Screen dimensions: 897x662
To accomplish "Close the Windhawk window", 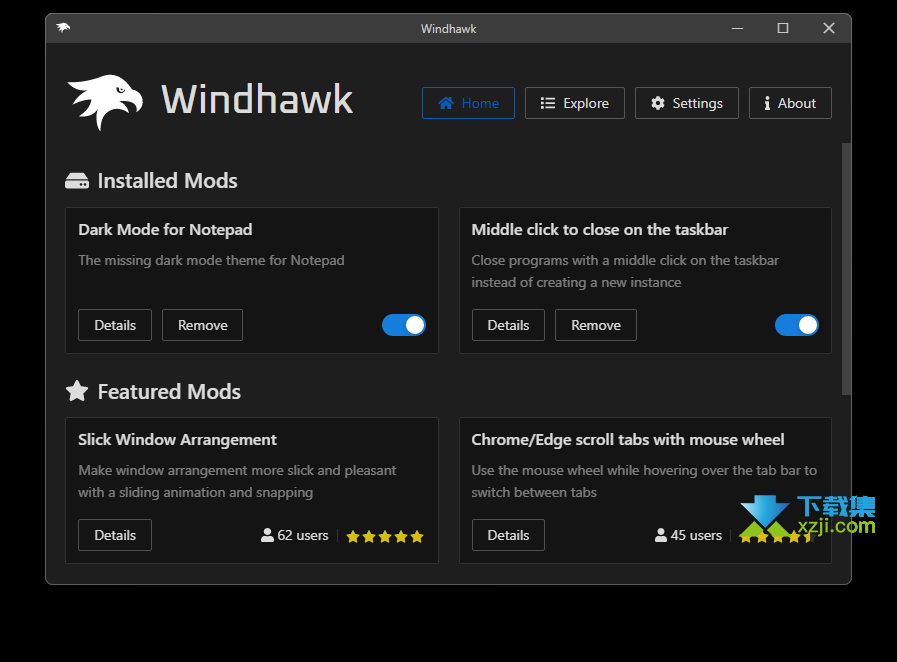I will coord(828,28).
